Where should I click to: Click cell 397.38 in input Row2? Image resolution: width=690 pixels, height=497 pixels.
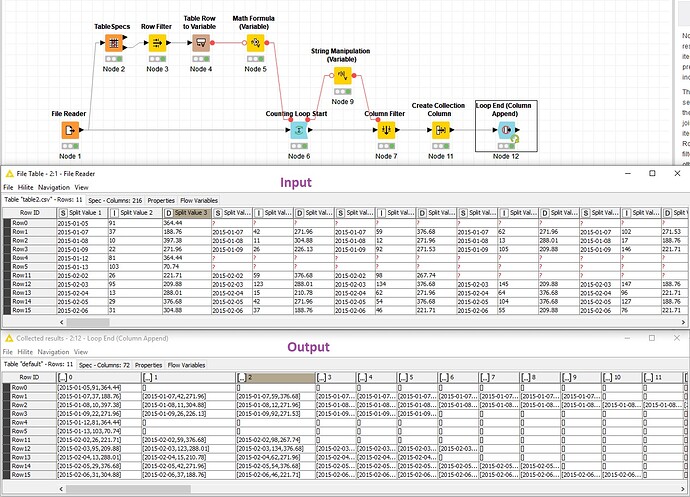187,241
